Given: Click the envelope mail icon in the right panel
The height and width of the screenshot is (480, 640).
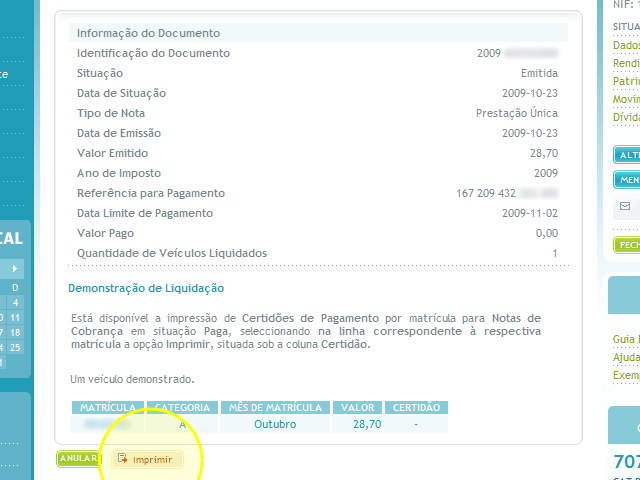Looking at the screenshot, I should tap(625, 206).
